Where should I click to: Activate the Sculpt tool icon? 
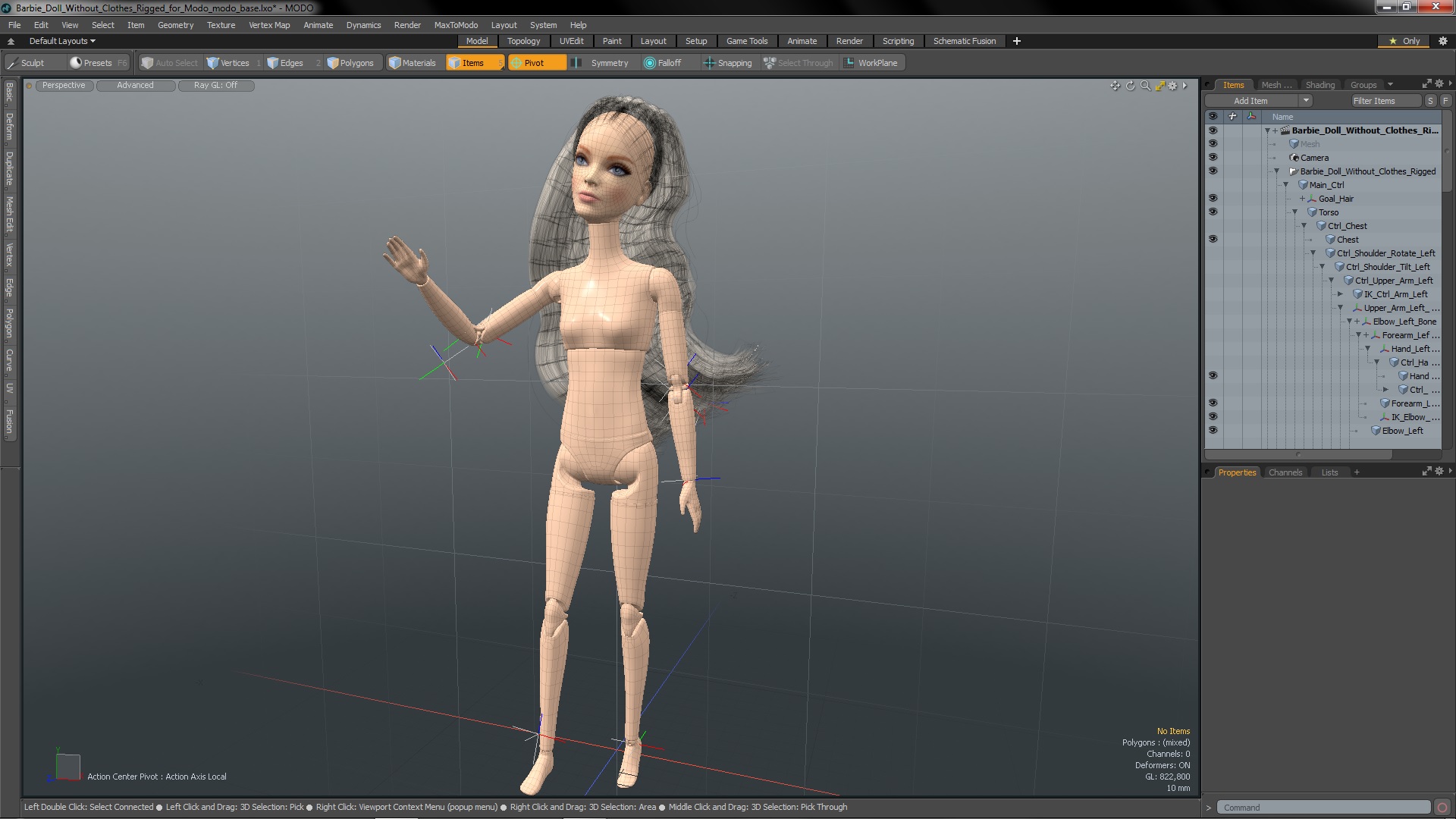tap(13, 63)
